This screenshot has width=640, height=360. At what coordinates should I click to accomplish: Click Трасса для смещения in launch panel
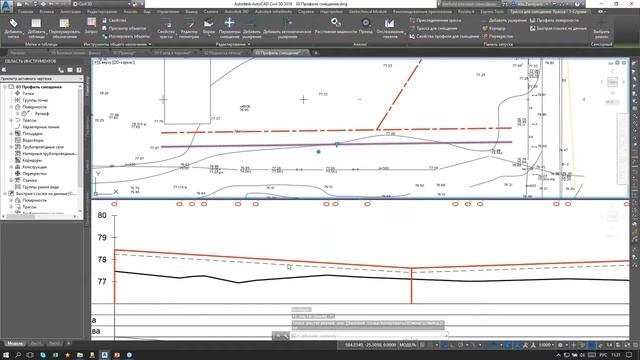pos(433,28)
